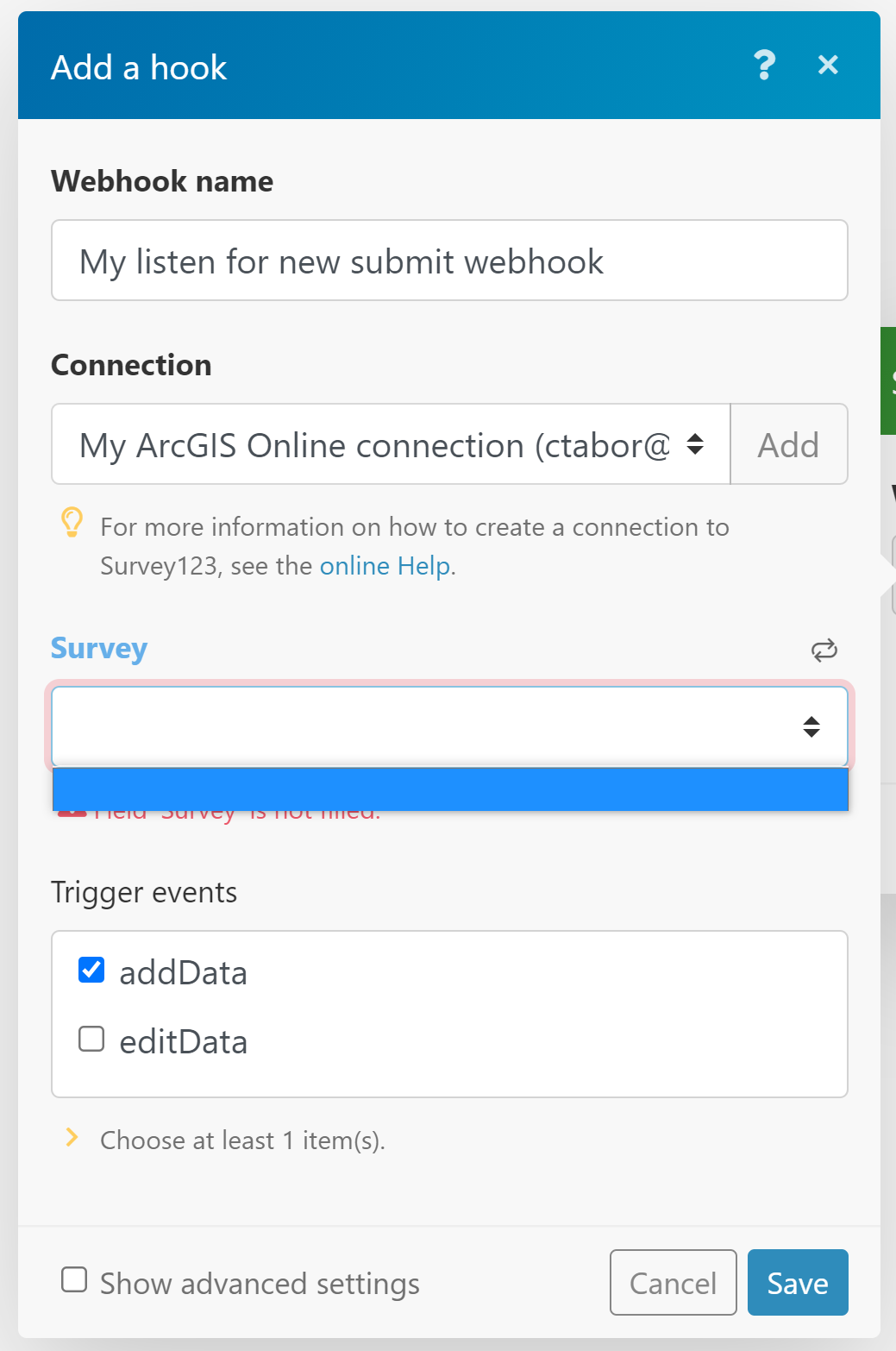Click the Survey dropdown arrows icon

click(811, 726)
